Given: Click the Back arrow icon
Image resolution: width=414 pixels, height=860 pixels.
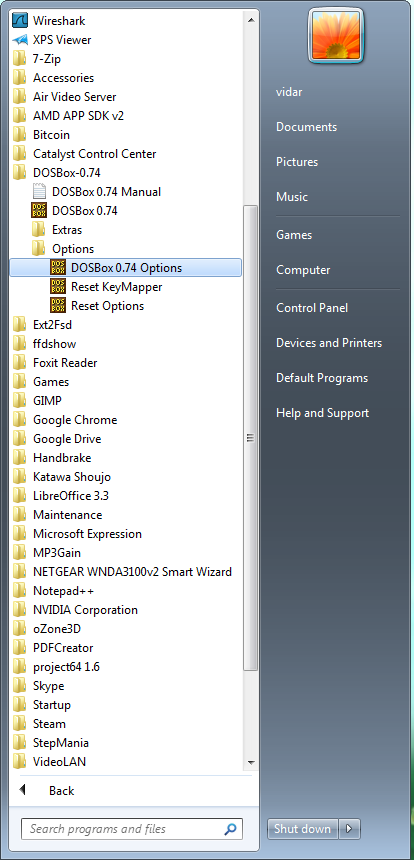Looking at the screenshot, I should pos(22,790).
